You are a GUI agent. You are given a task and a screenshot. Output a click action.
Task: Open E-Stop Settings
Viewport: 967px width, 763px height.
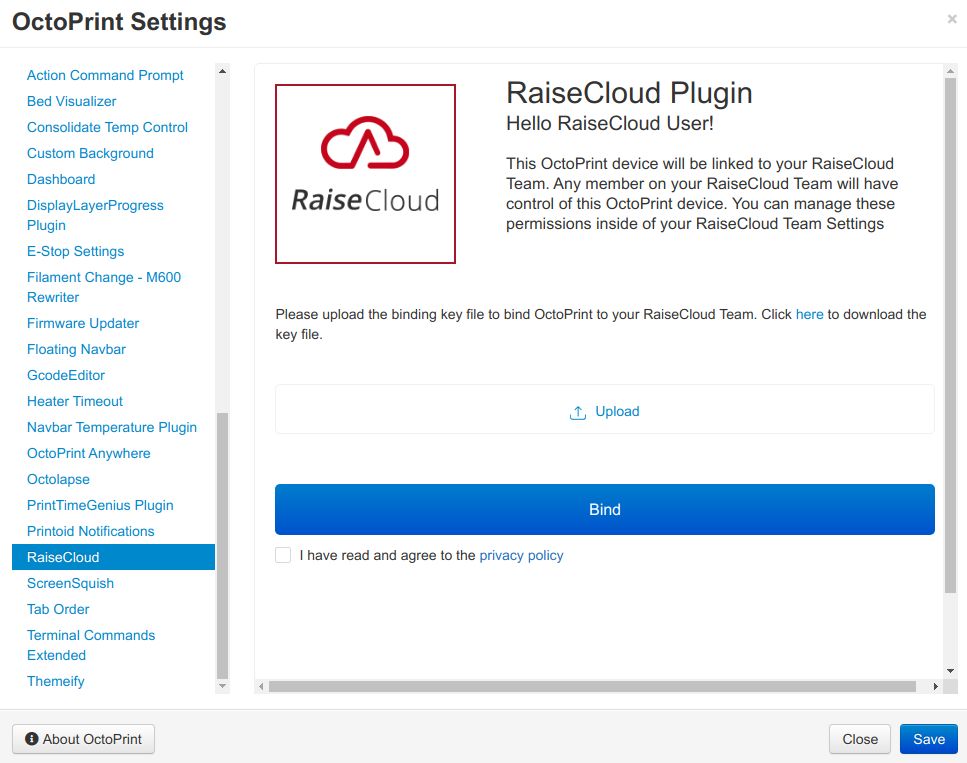tap(75, 251)
